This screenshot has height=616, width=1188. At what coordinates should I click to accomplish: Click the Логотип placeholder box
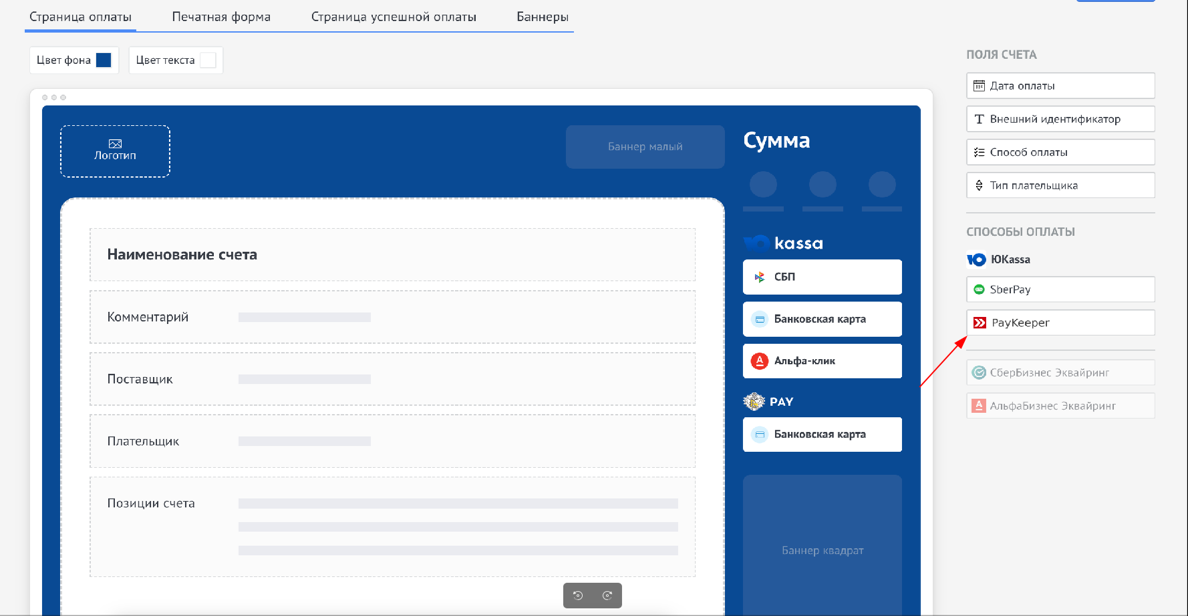115,151
